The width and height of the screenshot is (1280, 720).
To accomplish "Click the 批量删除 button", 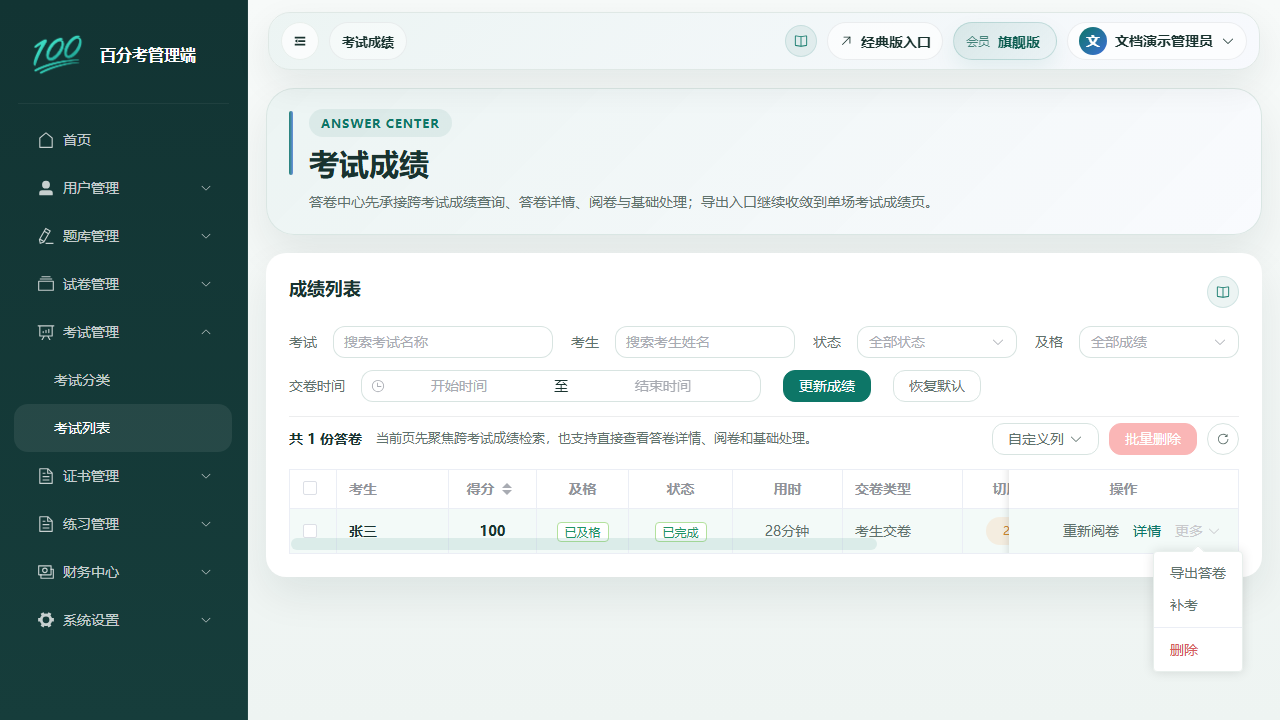I will (x=1153, y=439).
